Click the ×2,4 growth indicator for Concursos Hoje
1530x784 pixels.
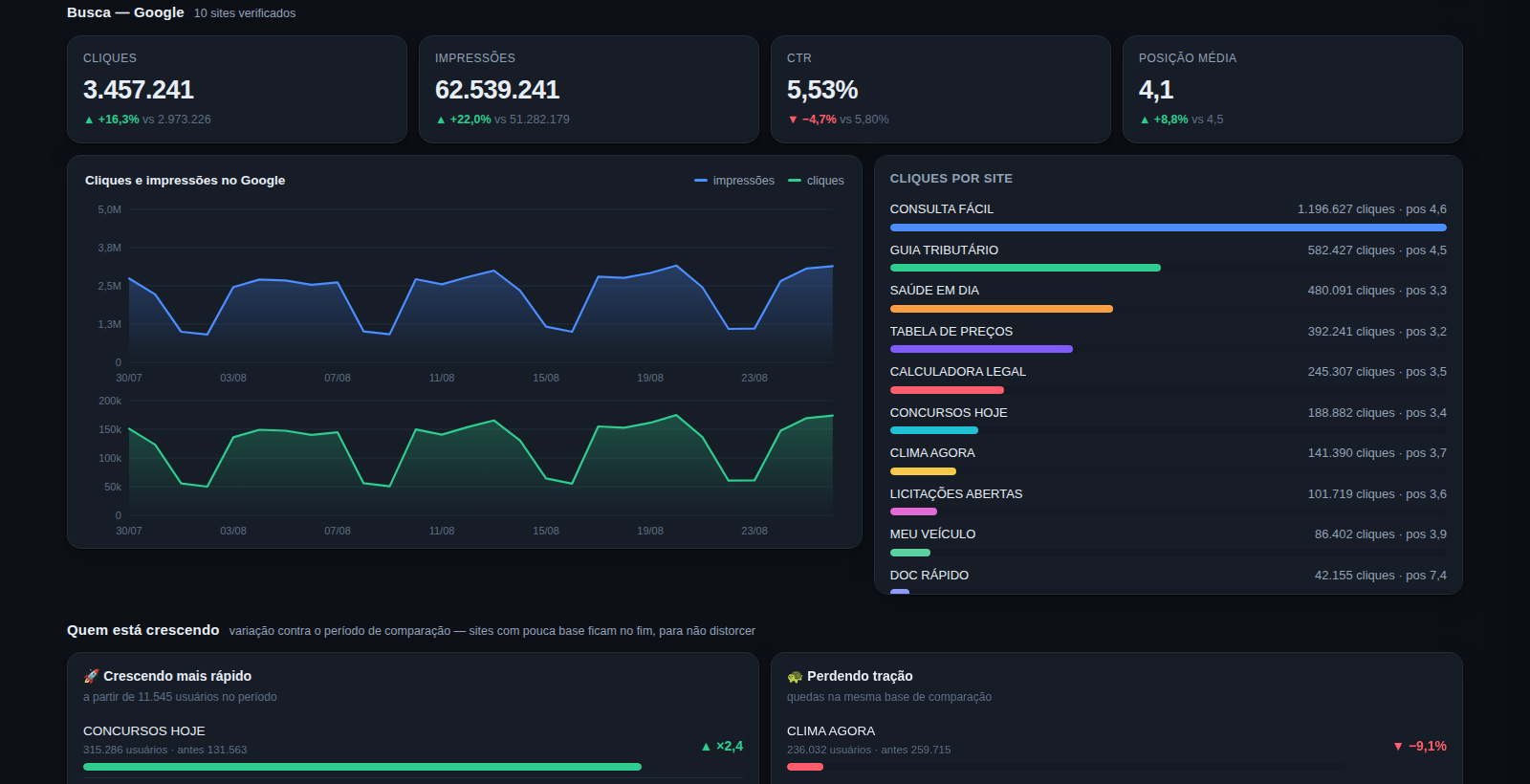722,746
